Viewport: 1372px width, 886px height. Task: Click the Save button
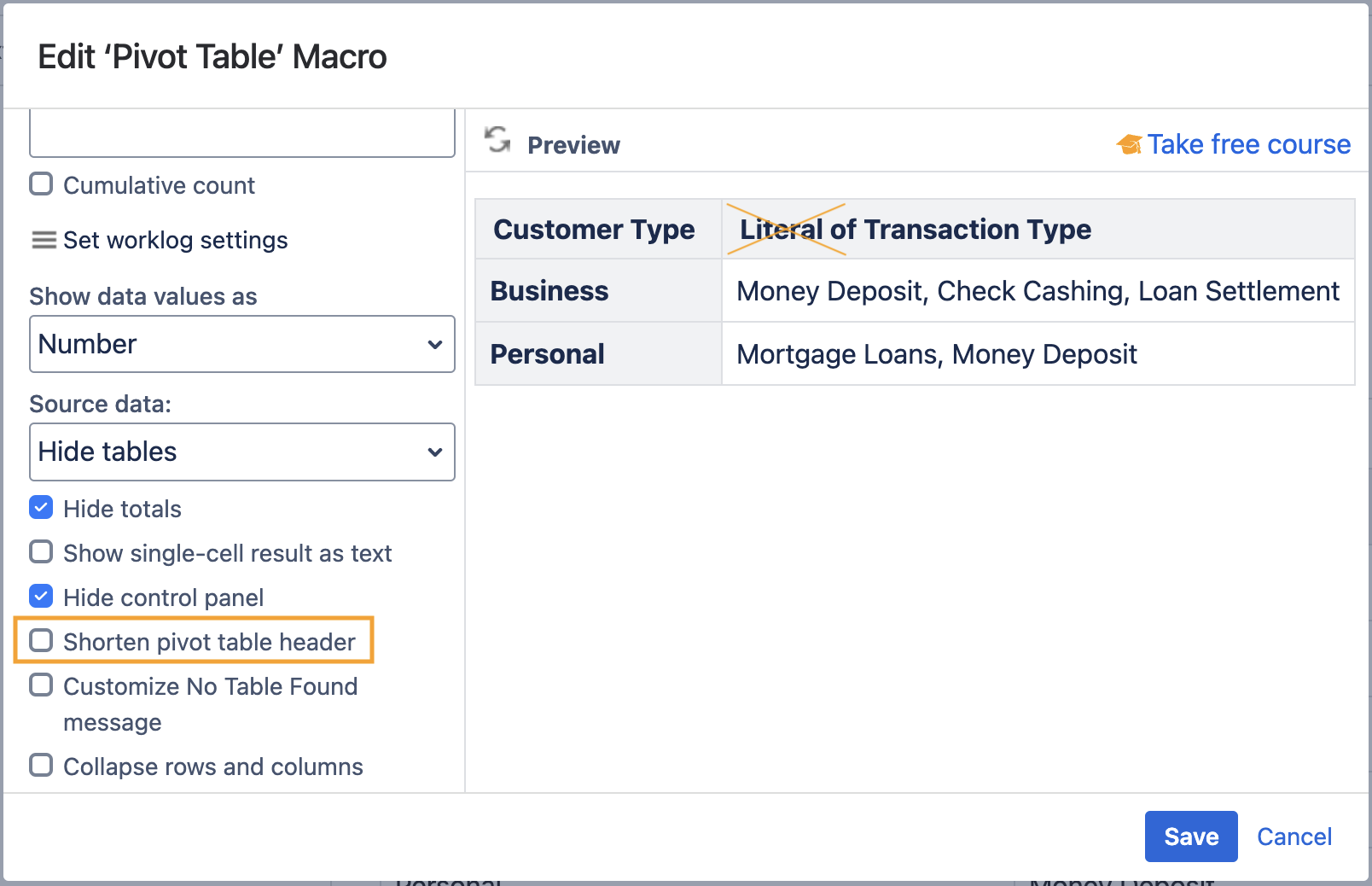click(1190, 836)
